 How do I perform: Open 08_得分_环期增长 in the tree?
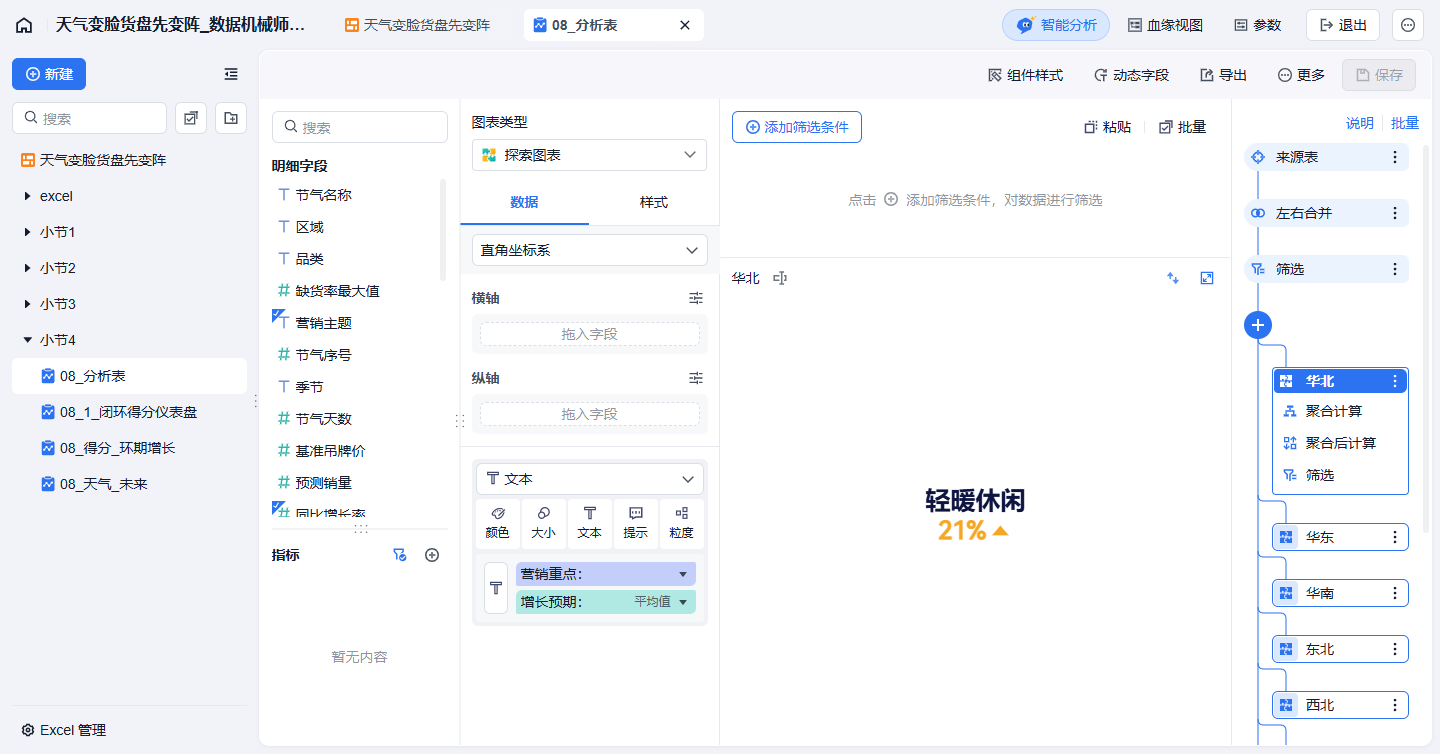coord(129,448)
